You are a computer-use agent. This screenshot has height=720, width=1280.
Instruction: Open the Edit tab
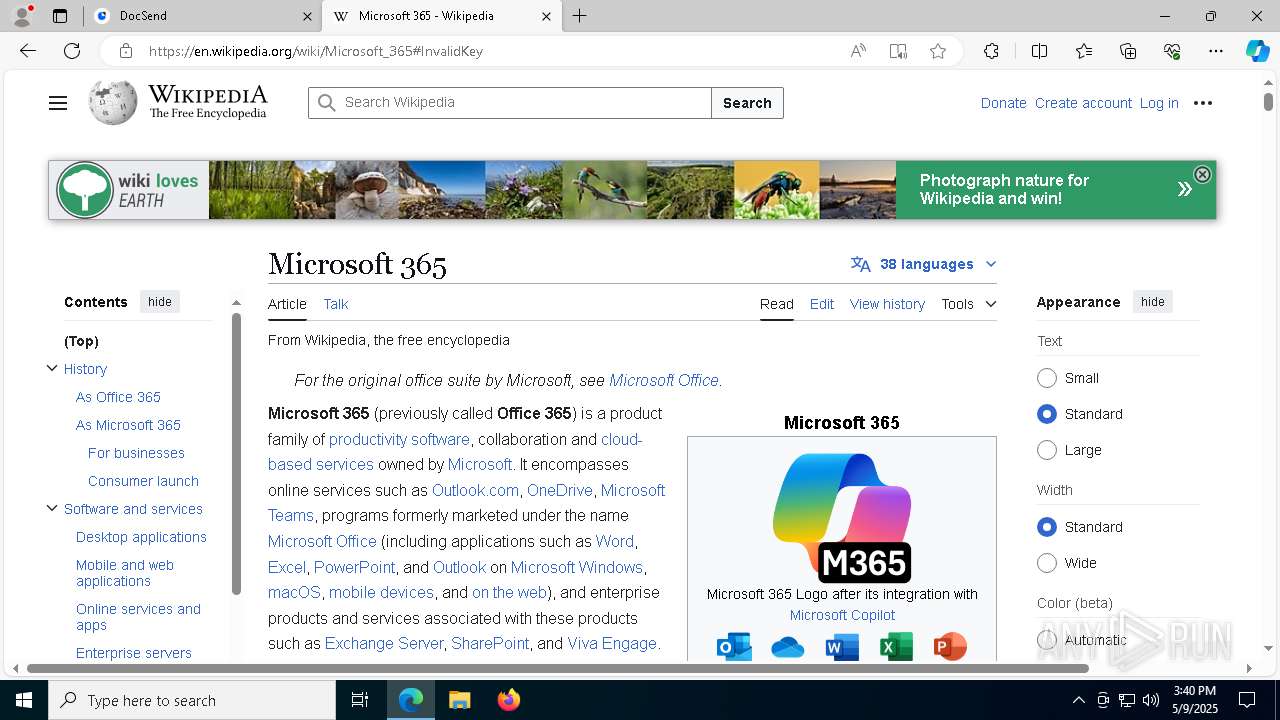(x=822, y=304)
